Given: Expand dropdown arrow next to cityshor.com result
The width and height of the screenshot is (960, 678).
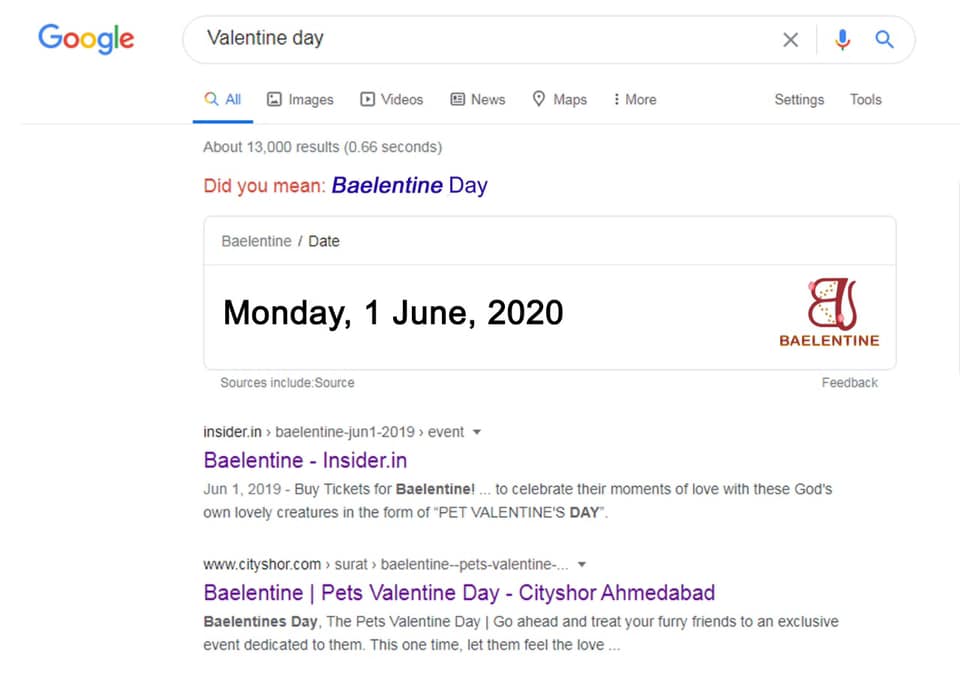Looking at the screenshot, I should click(x=582, y=565).
